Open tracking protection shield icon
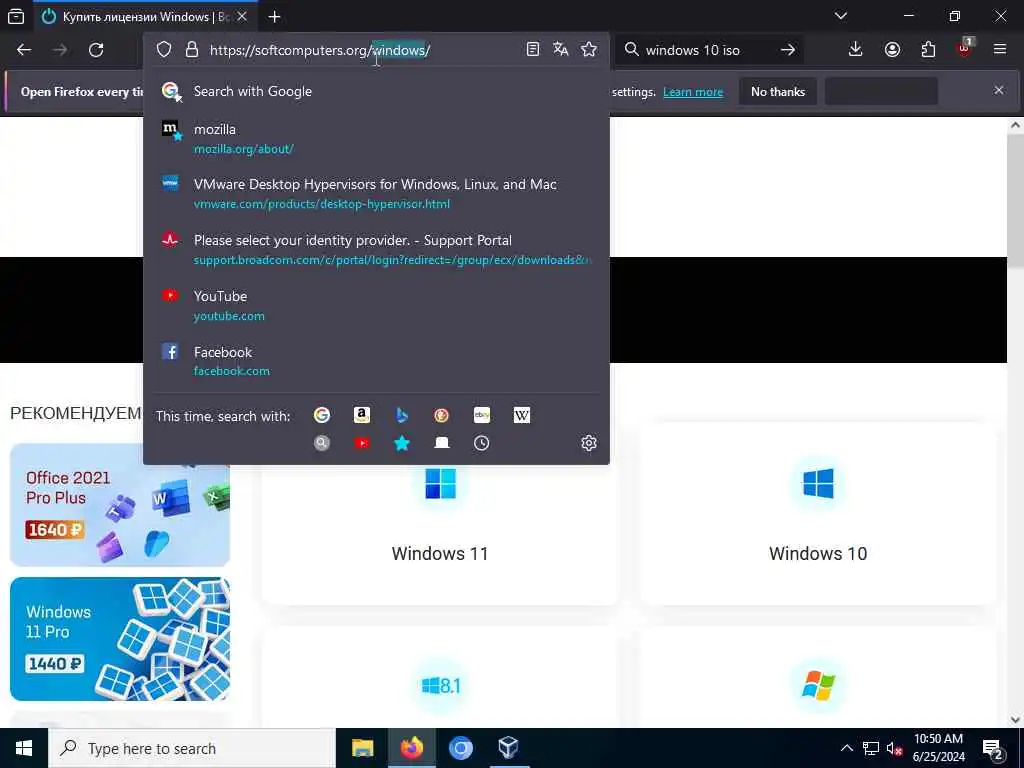This screenshot has height=768, width=1024. click(x=164, y=50)
